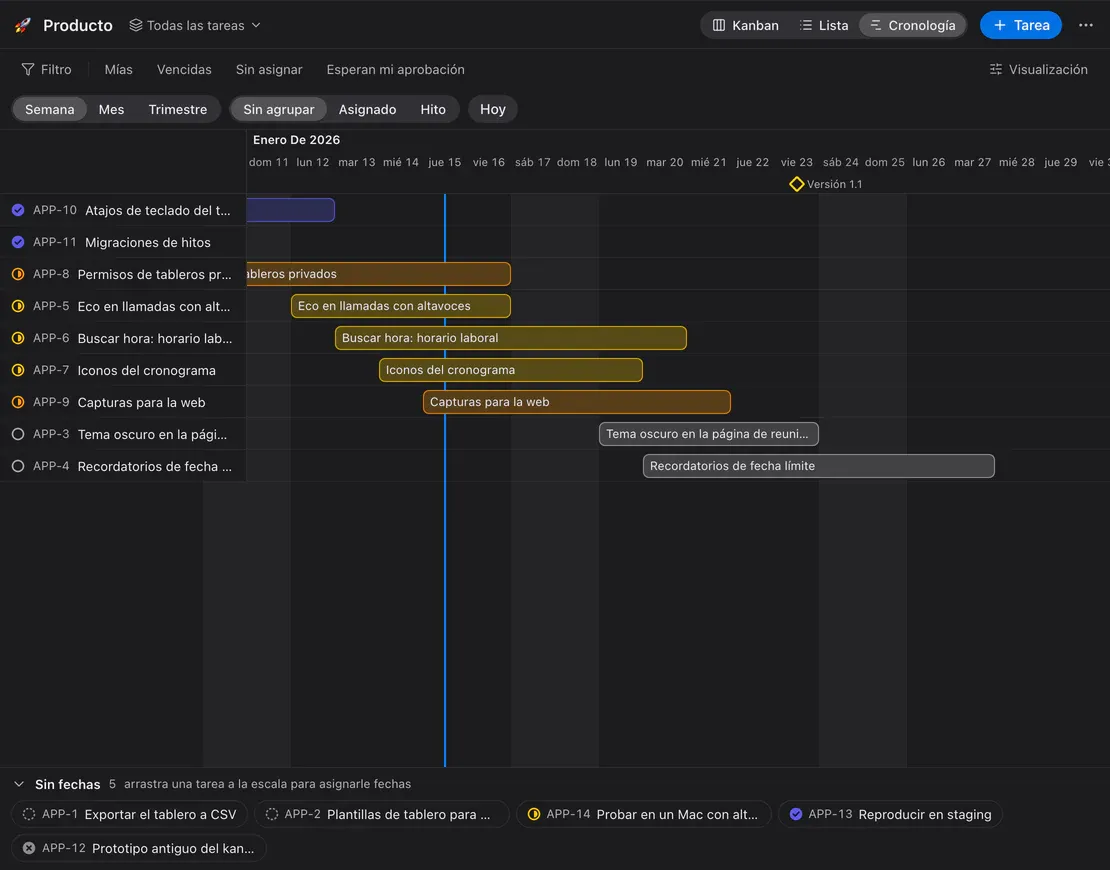The image size is (1110, 870).
Task: Set timeline scale to Semana
Action: click(x=50, y=110)
